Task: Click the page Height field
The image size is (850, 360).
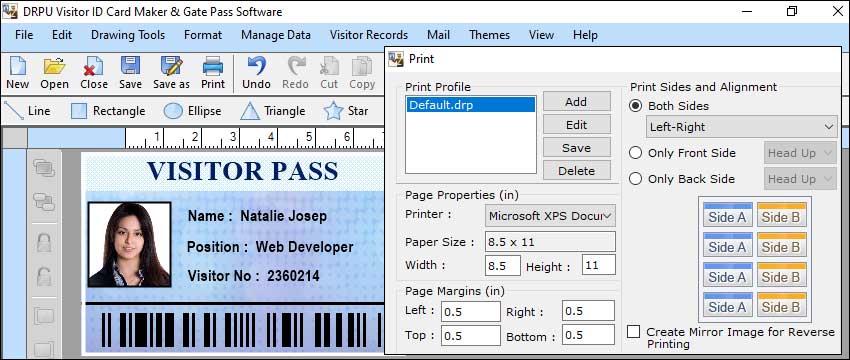Action: 599,265
